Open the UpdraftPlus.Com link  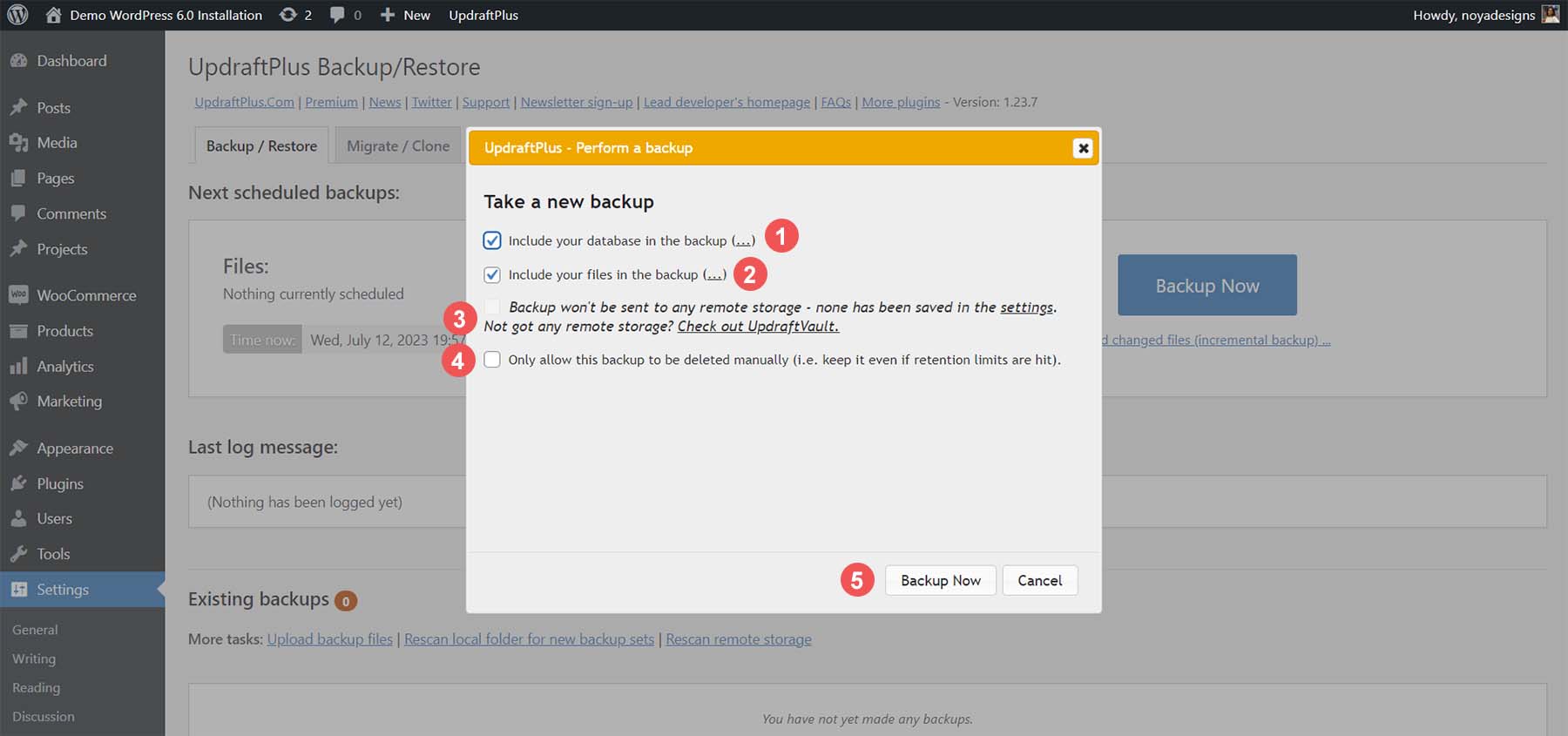pos(244,102)
